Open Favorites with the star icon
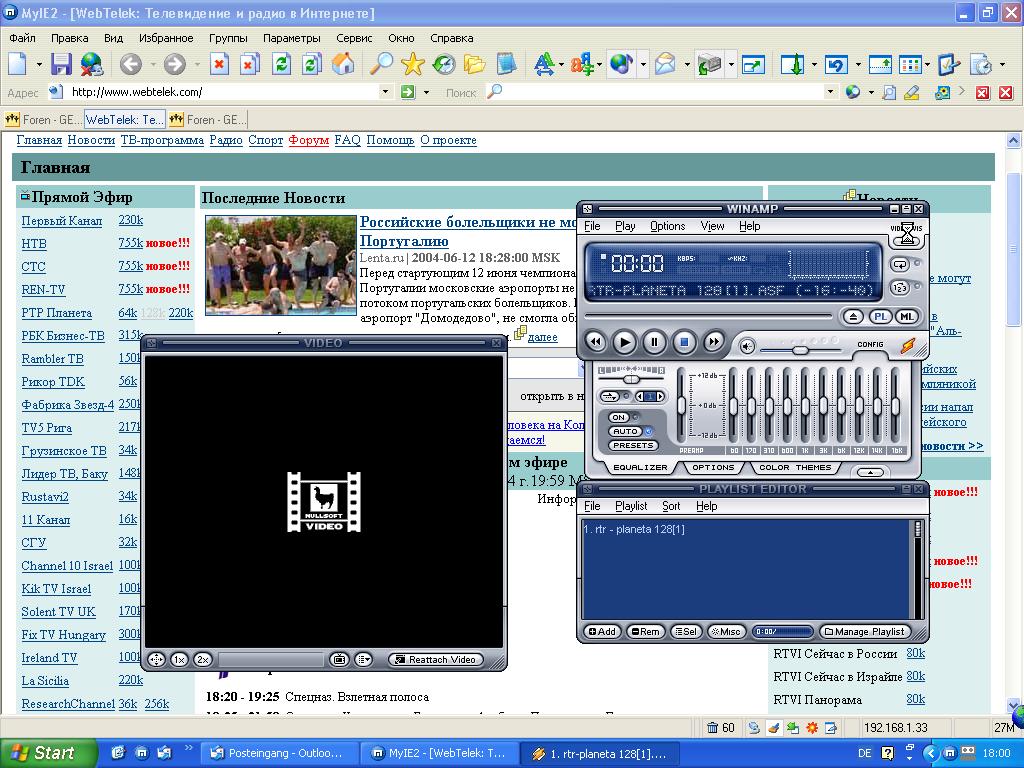This screenshot has width=1024, height=768. point(413,64)
